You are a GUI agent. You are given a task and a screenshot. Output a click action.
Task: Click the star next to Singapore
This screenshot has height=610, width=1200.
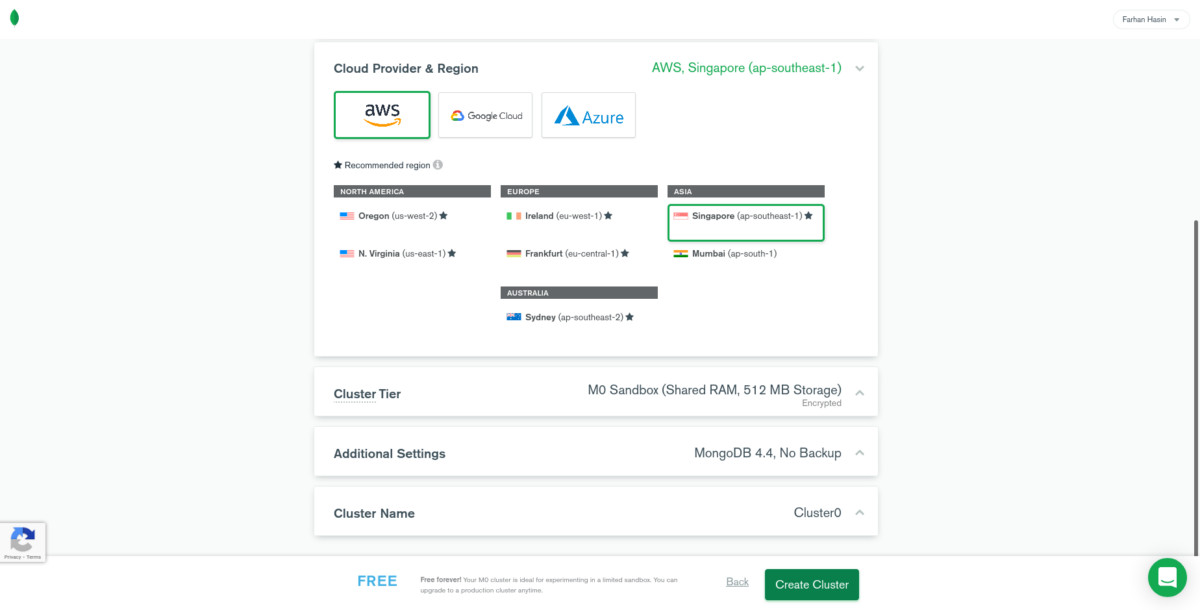tap(808, 215)
